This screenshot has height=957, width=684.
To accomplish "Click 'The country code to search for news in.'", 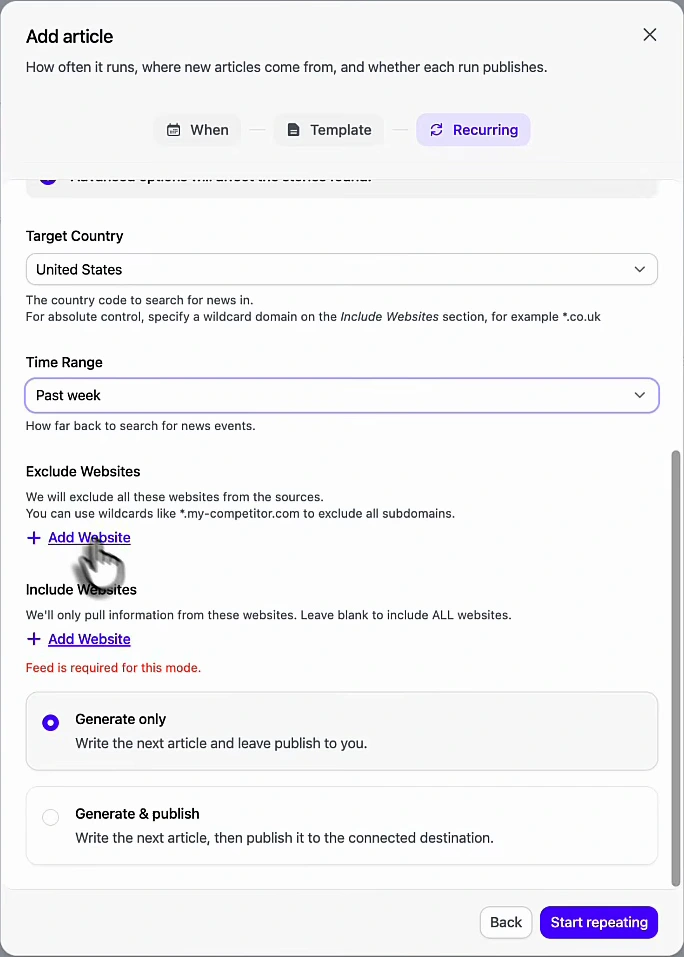I will pyautogui.click(x=139, y=300).
